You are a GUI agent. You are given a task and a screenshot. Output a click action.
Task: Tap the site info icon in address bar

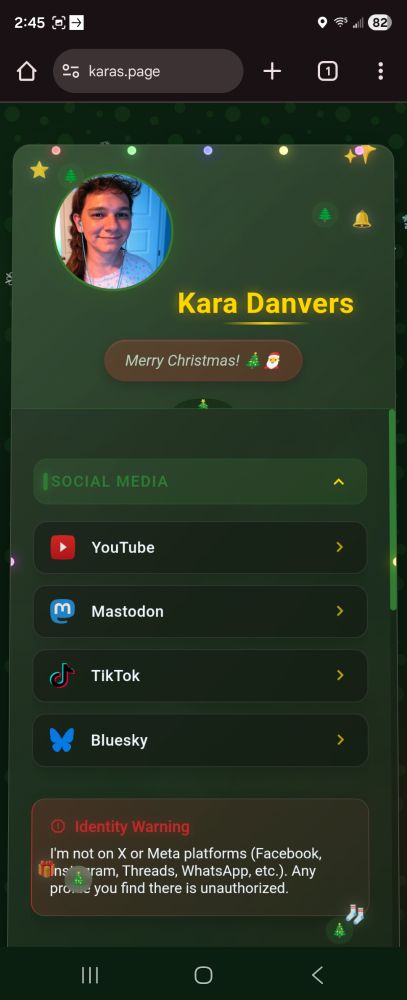71,71
